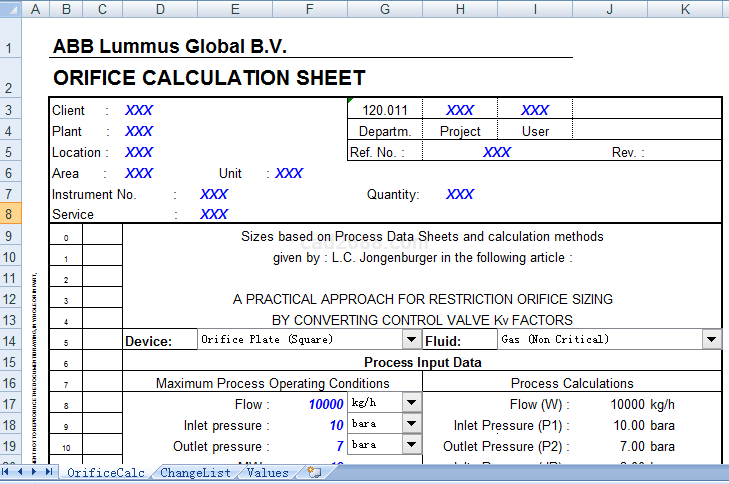The height and width of the screenshot is (484, 729).
Task: Switch to the Values sheet tab
Action: (267, 473)
